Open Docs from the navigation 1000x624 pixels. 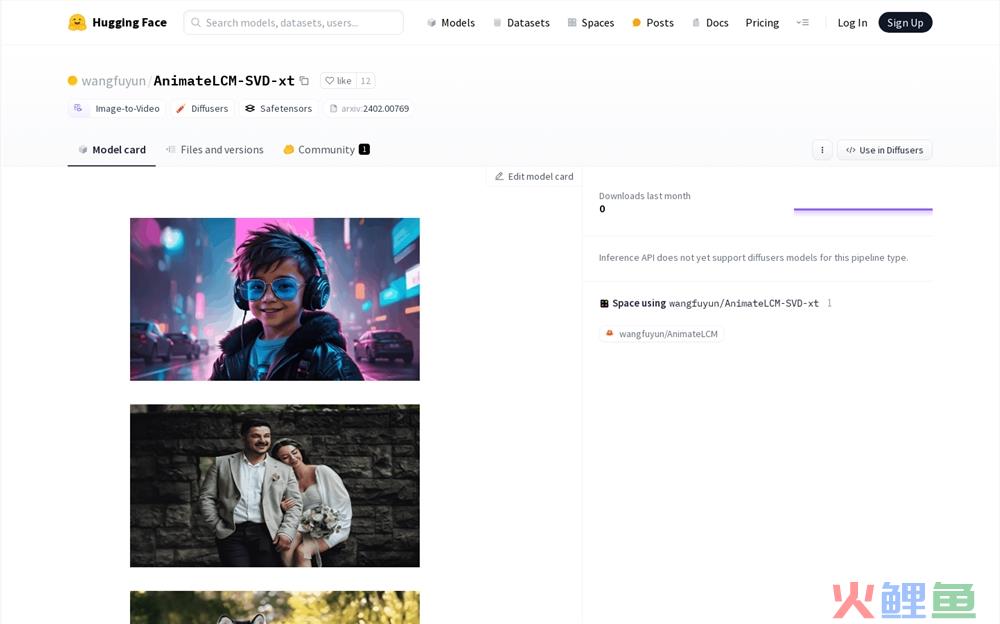tap(710, 22)
